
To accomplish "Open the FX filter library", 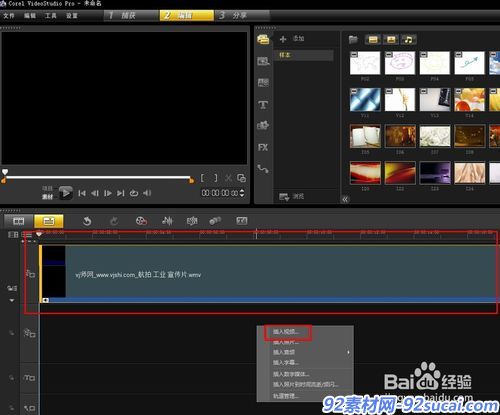I will tap(263, 147).
